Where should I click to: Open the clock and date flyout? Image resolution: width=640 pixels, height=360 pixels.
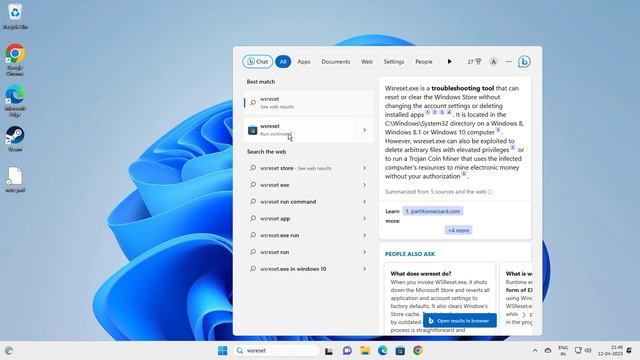click(610, 351)
